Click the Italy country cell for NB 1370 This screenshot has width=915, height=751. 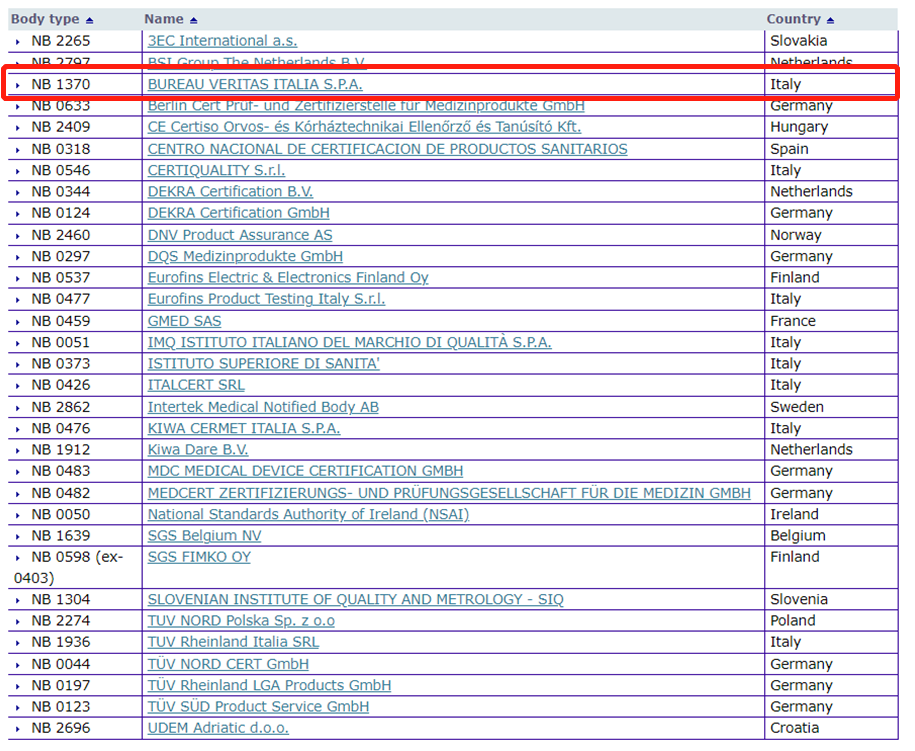point(785,85)
